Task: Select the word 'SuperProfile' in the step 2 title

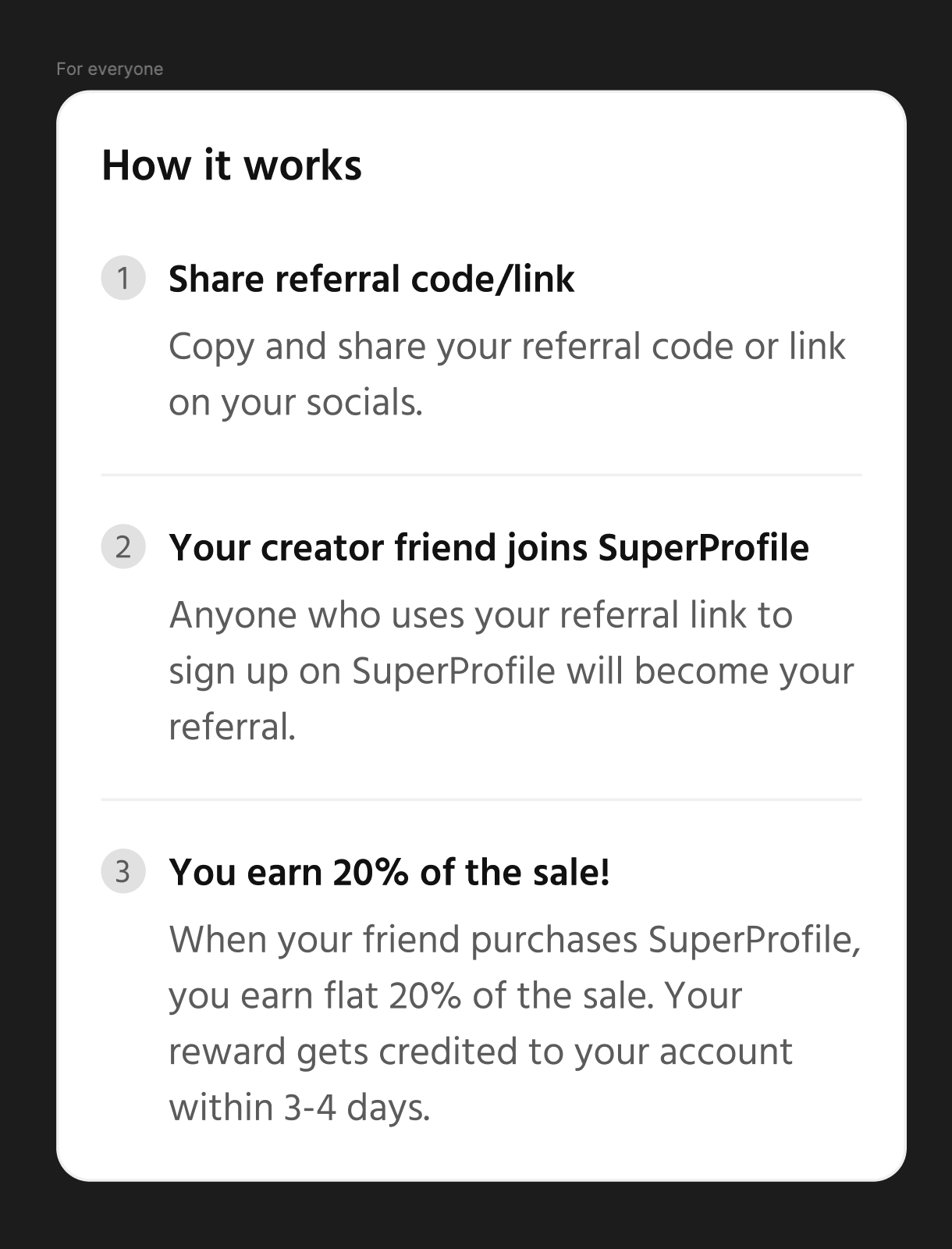Action: 703,547
